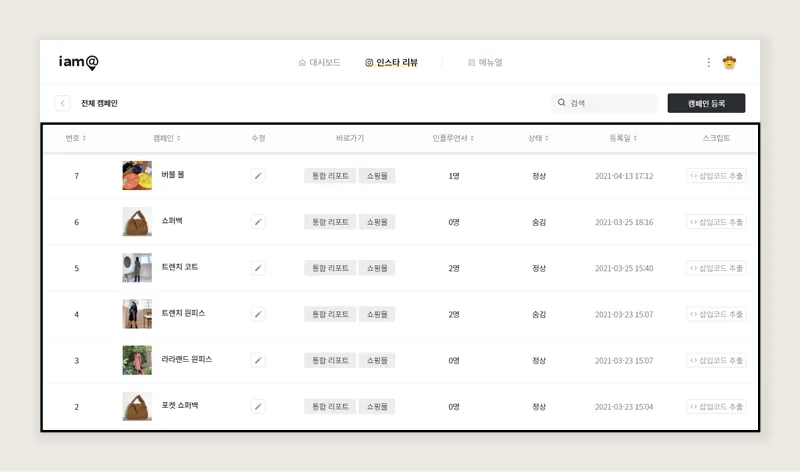
Task: Sort by the 캠페인 column header
Action: click(167, 138)
